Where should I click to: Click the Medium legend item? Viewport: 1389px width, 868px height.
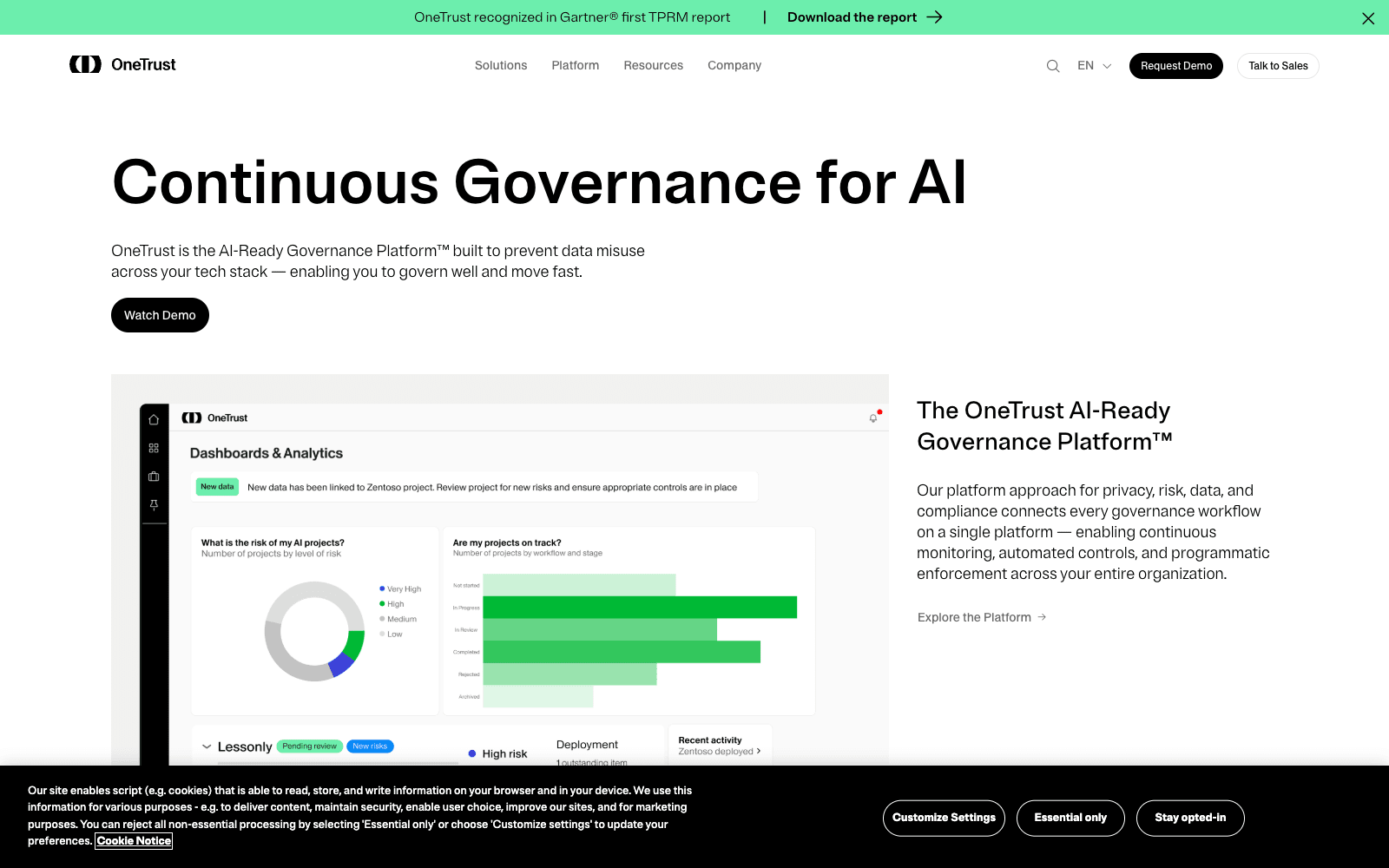398,619
